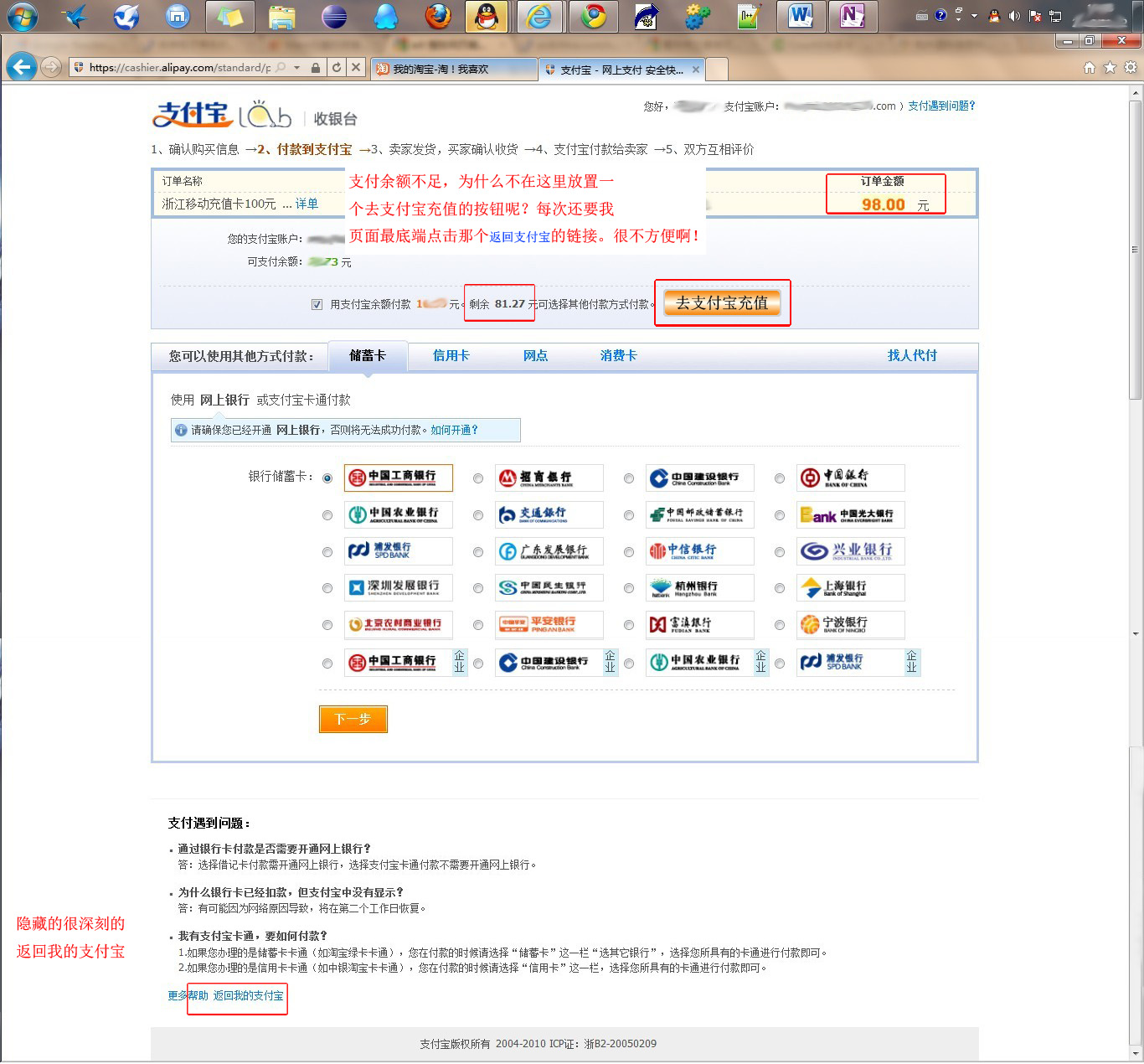Click the Alipay logo

(x=192, y=114)
